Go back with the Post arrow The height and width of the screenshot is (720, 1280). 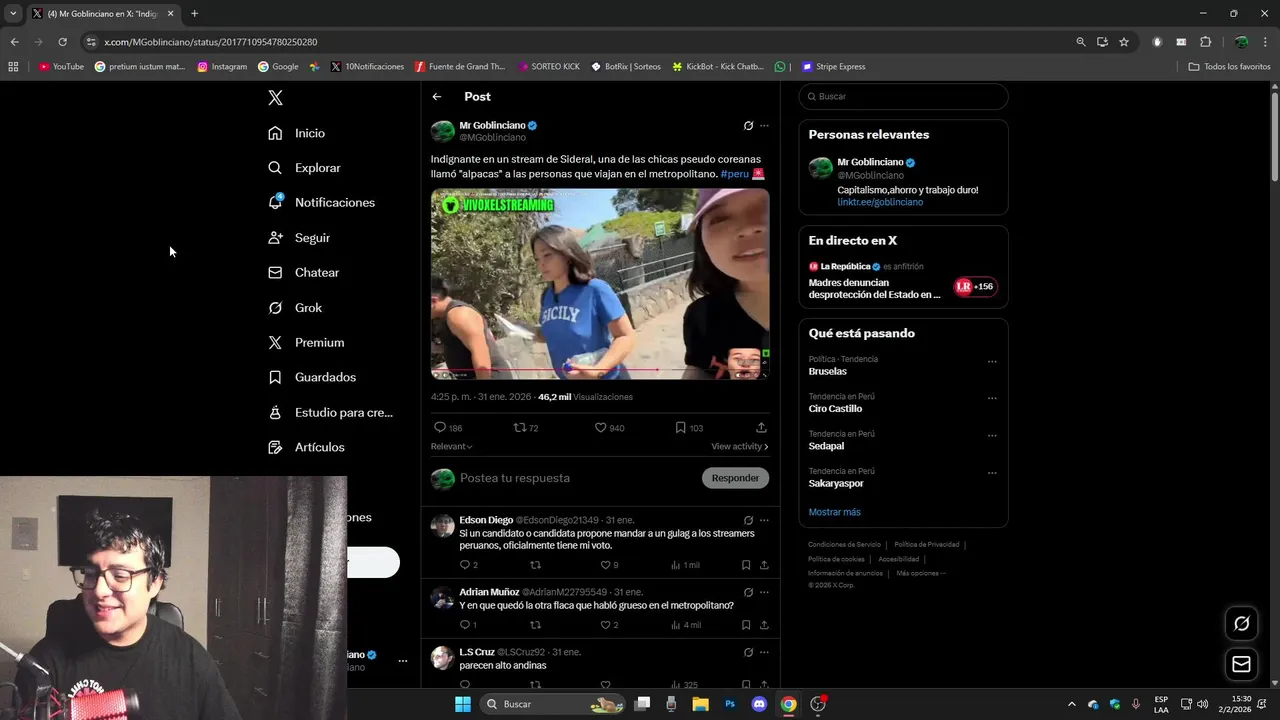[437, 97]
